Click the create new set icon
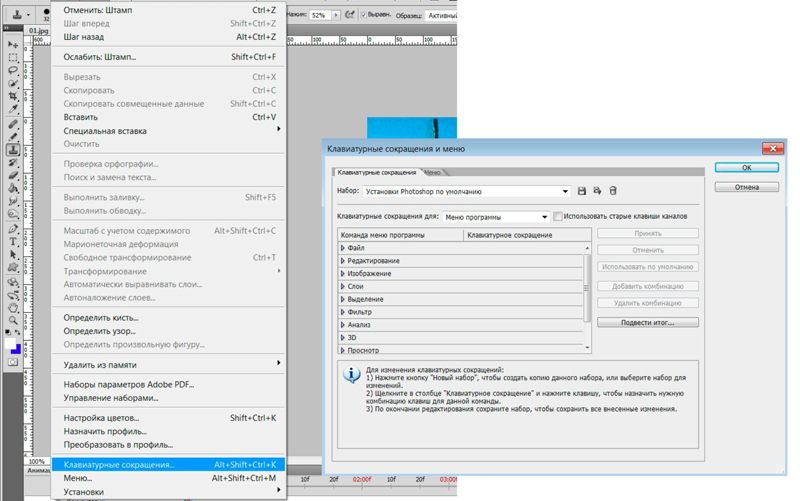This screenshot has width=800, height=501. click(597, 191)
